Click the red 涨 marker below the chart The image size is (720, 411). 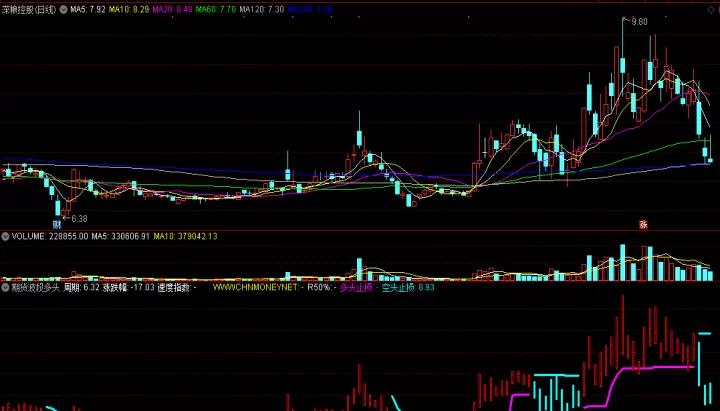[x=643, y=225]
